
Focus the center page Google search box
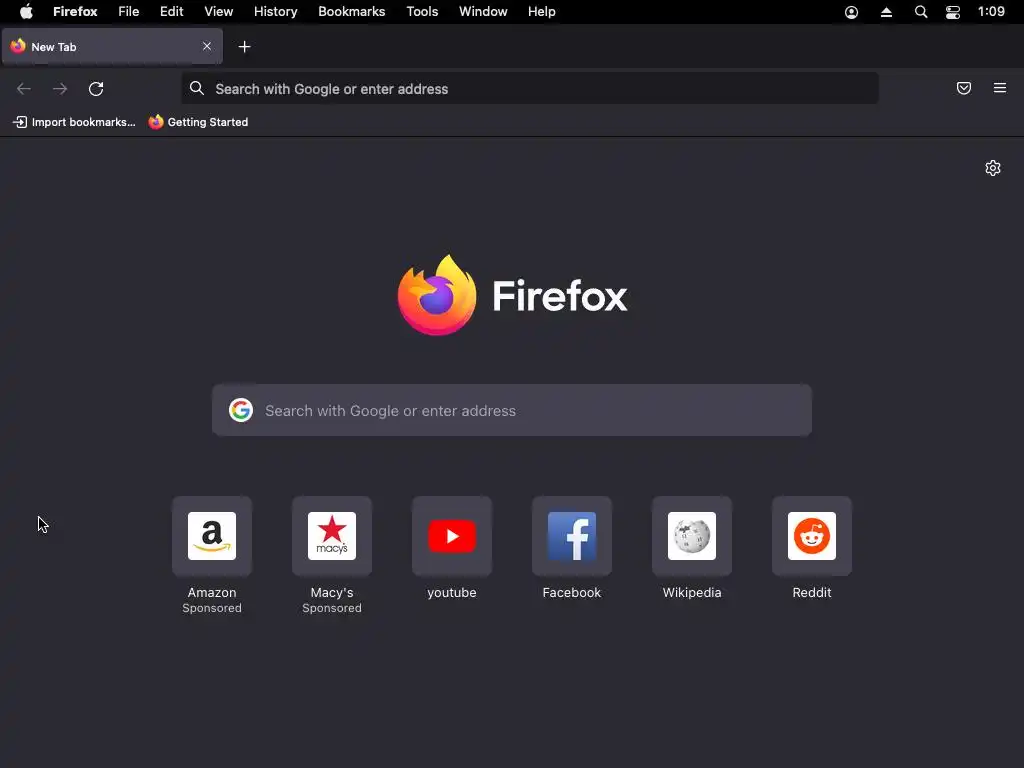(x=512, y=410)
